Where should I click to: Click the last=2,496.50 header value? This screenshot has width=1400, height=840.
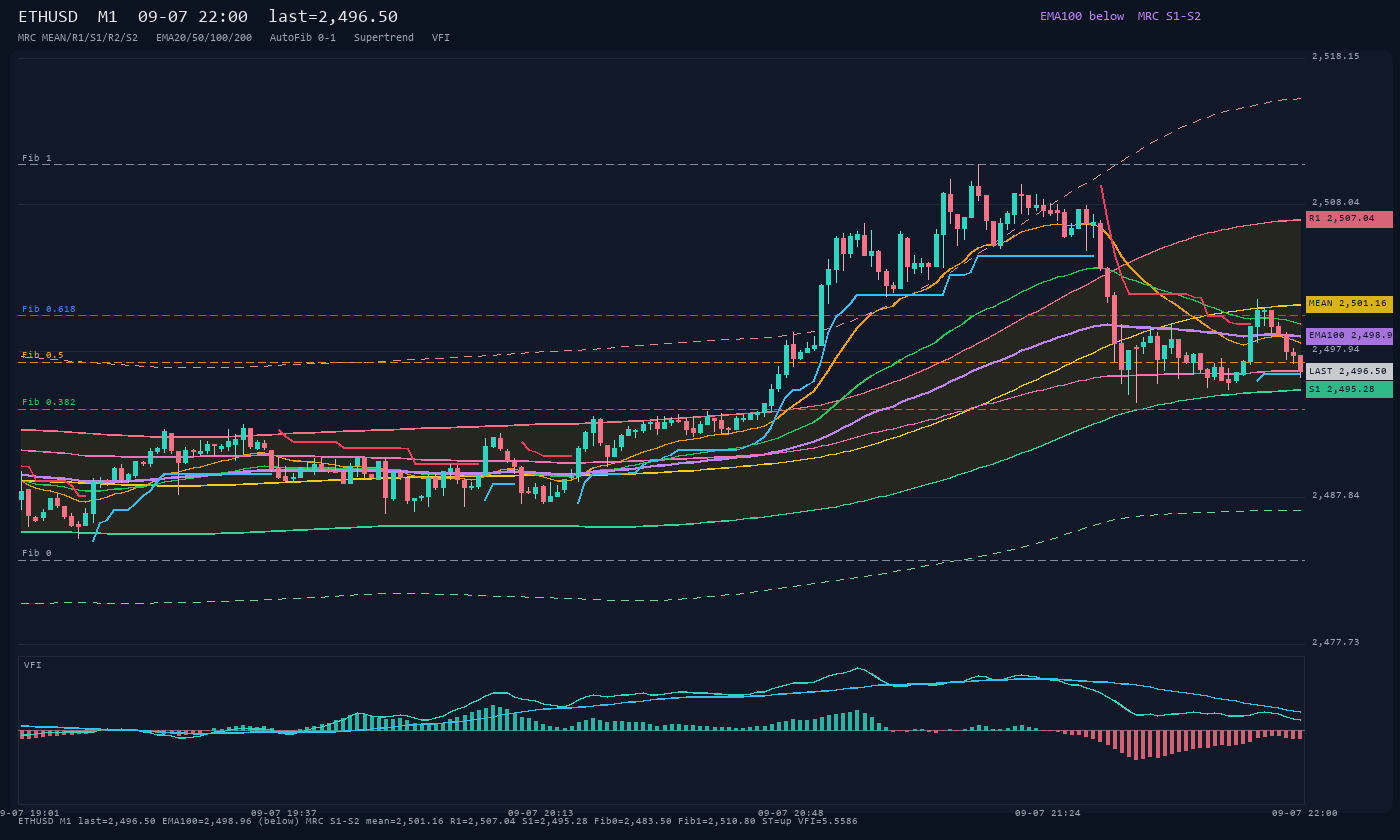pos(333,17)
